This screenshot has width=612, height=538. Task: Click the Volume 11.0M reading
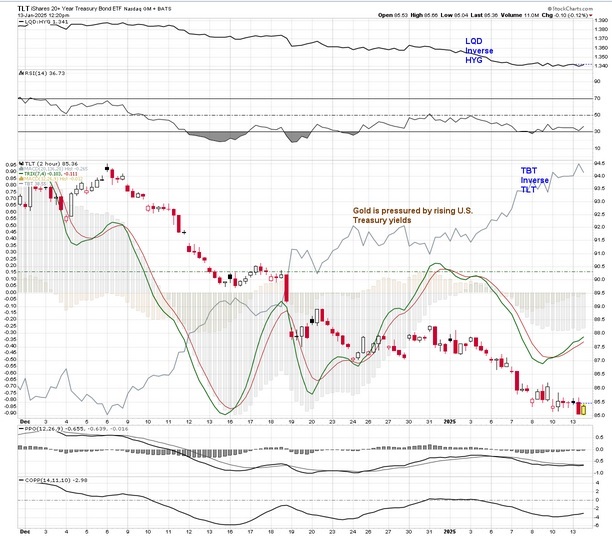520,15
